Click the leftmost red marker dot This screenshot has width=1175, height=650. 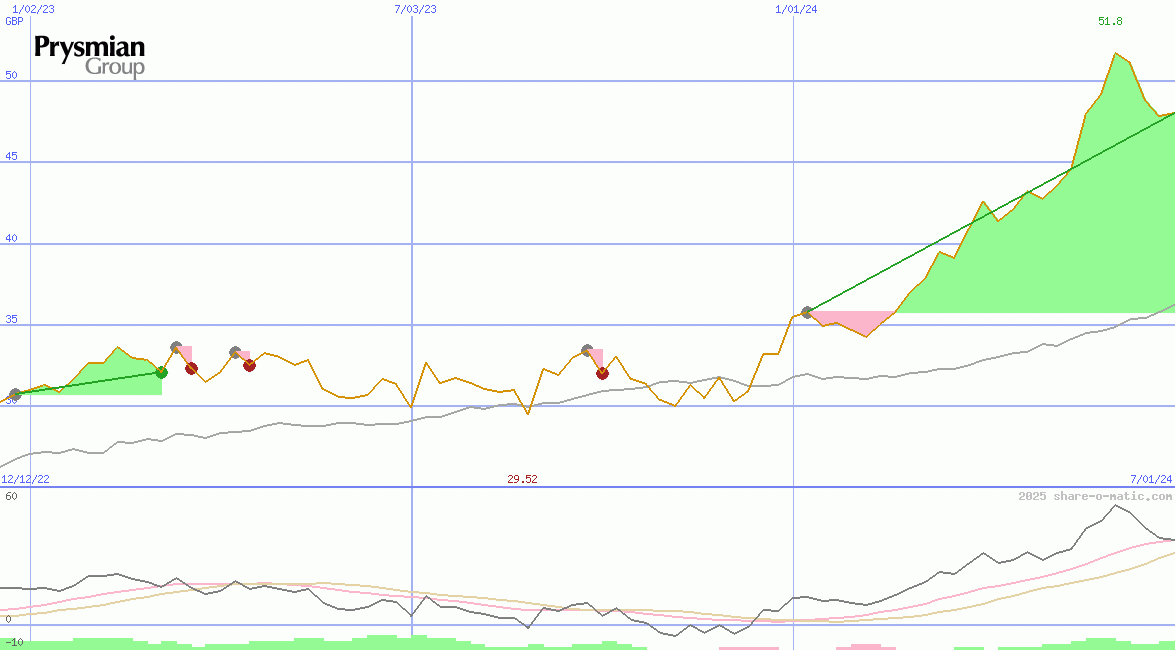pos(191,368)
